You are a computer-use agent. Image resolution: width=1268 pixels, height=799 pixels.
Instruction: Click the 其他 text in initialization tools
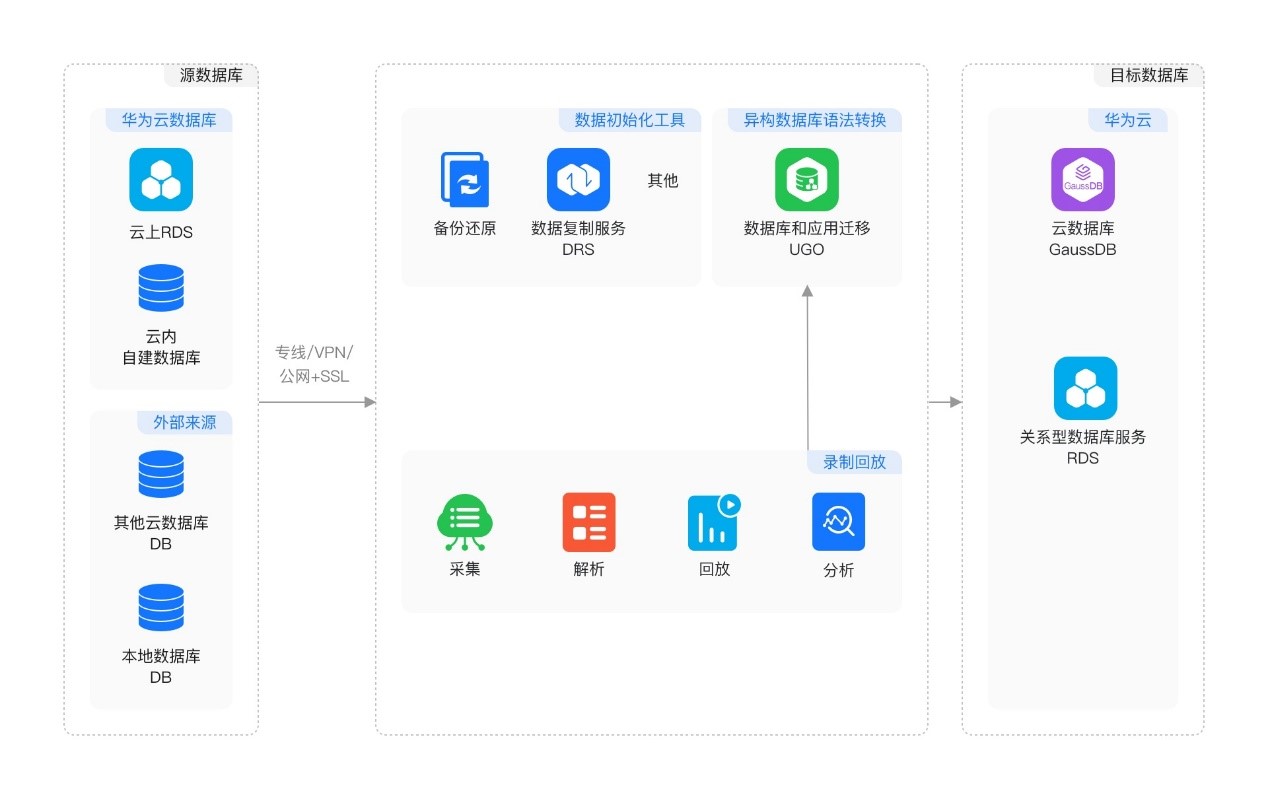pos(663,180)
